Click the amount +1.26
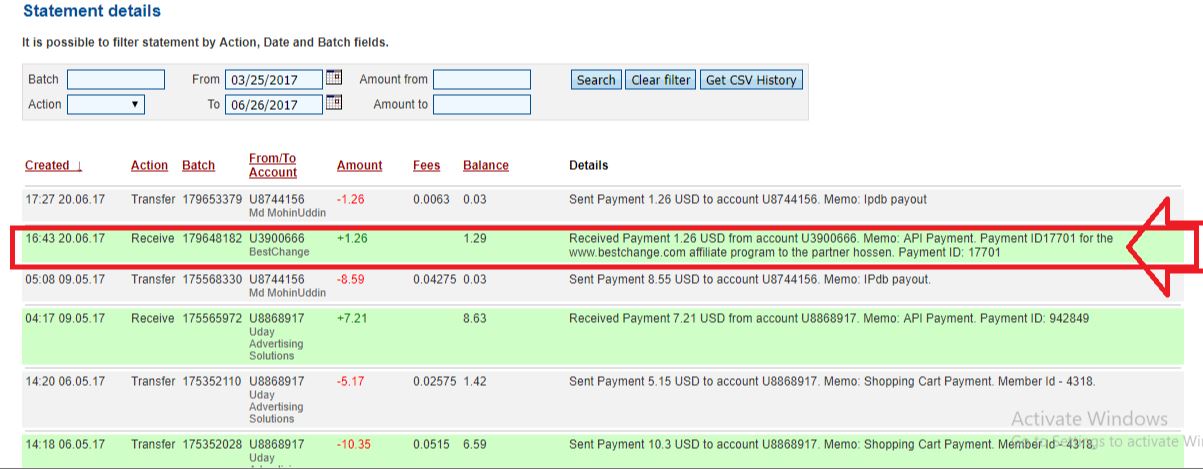The image size is (1203, 469). click(353, 238)
